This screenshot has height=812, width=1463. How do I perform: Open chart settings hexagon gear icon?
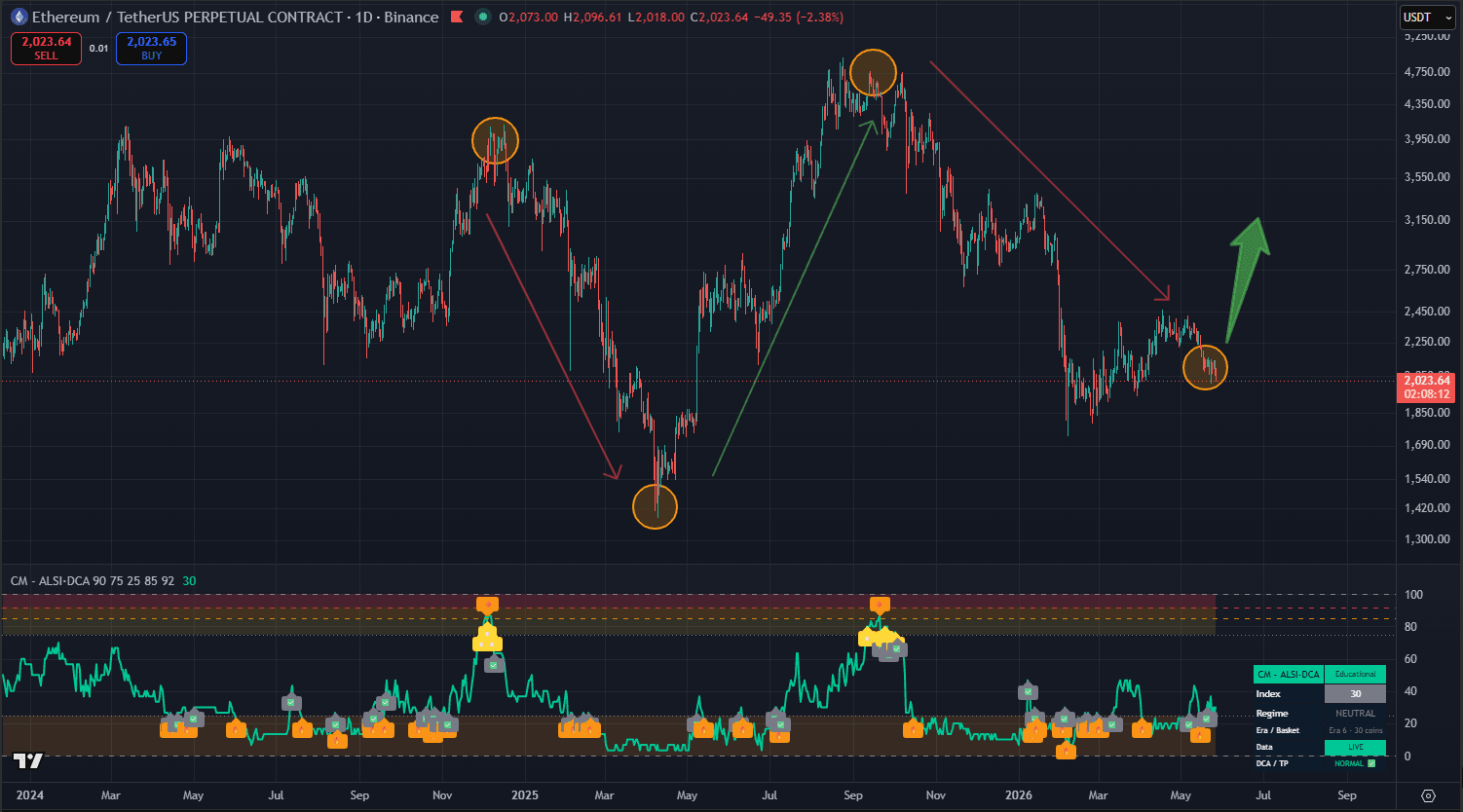pyautogui.click(x=1429, y=795)
